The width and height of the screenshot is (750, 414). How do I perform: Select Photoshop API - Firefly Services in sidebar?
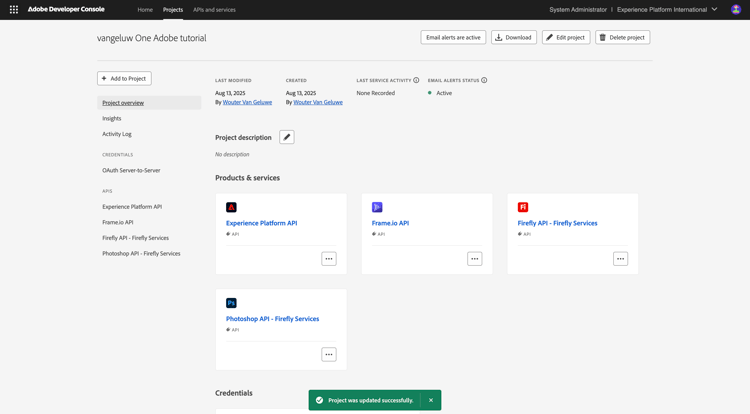(141, 254)
